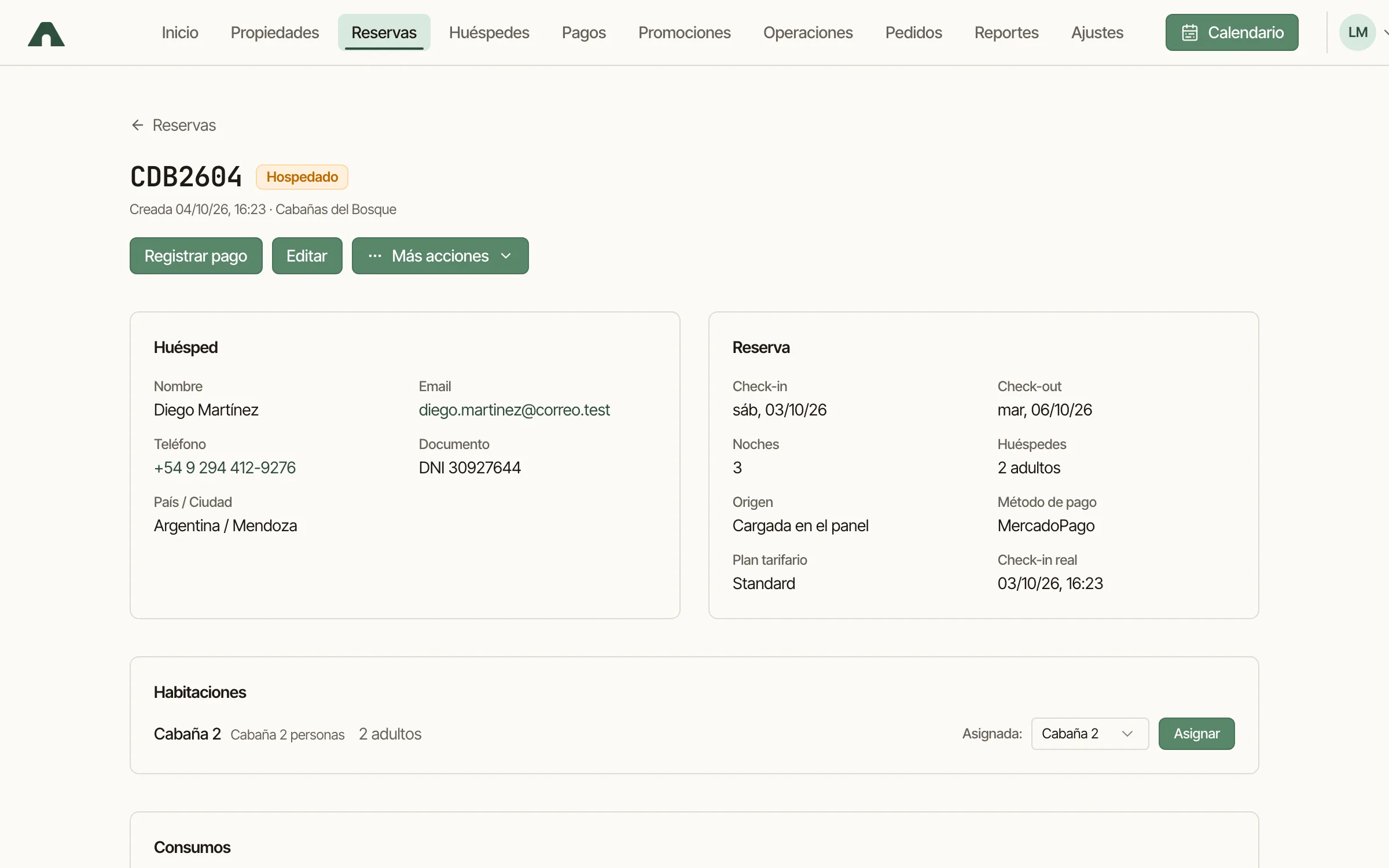The width and height of the screenshot is (1389, 868).
Task: Click the 2 adultos value under Huéspedes
Action: 1028,468
